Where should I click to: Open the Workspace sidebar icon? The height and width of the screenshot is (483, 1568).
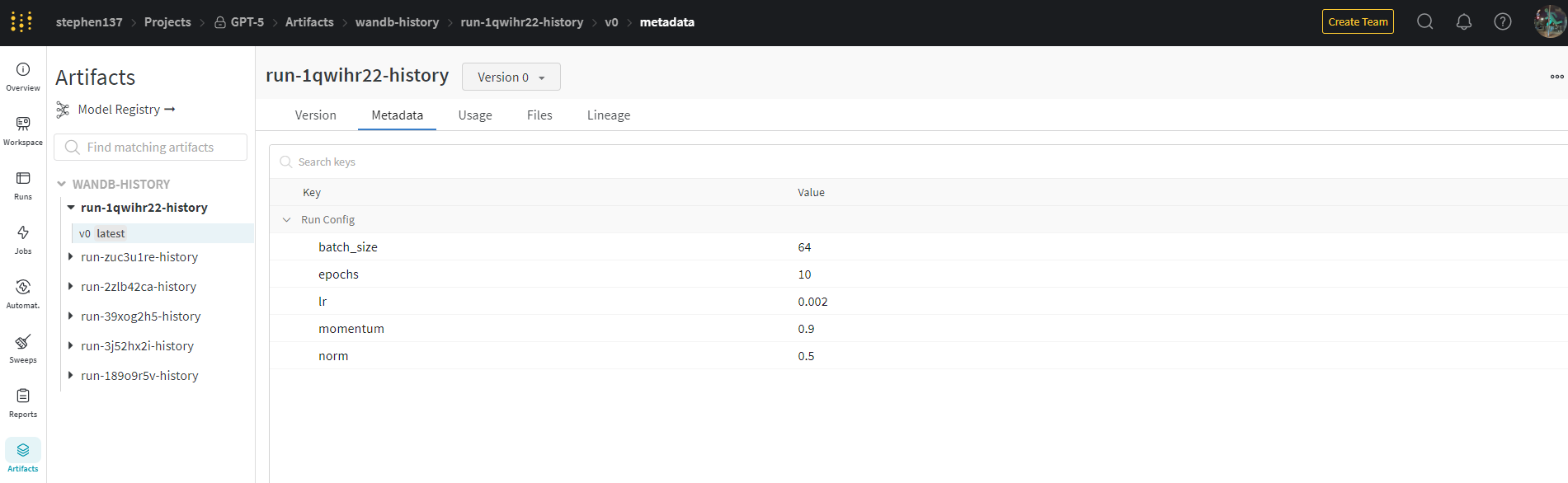(x=23, y=130)
